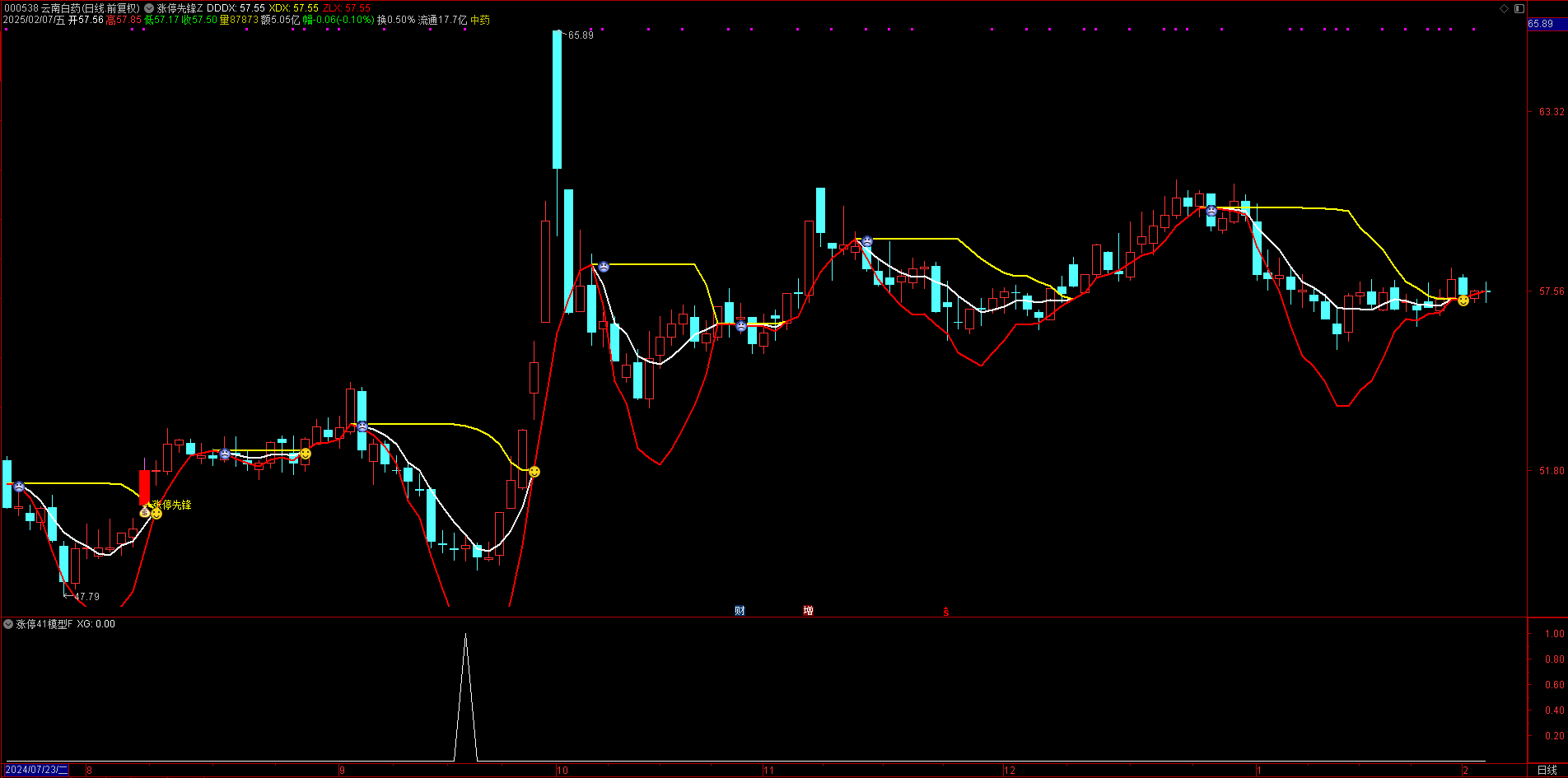The height and width of the screenshot is (778, 1568).
Task: Click the 0.40 label on the sub-chart axis
Action: click(x=1555, y=710)
